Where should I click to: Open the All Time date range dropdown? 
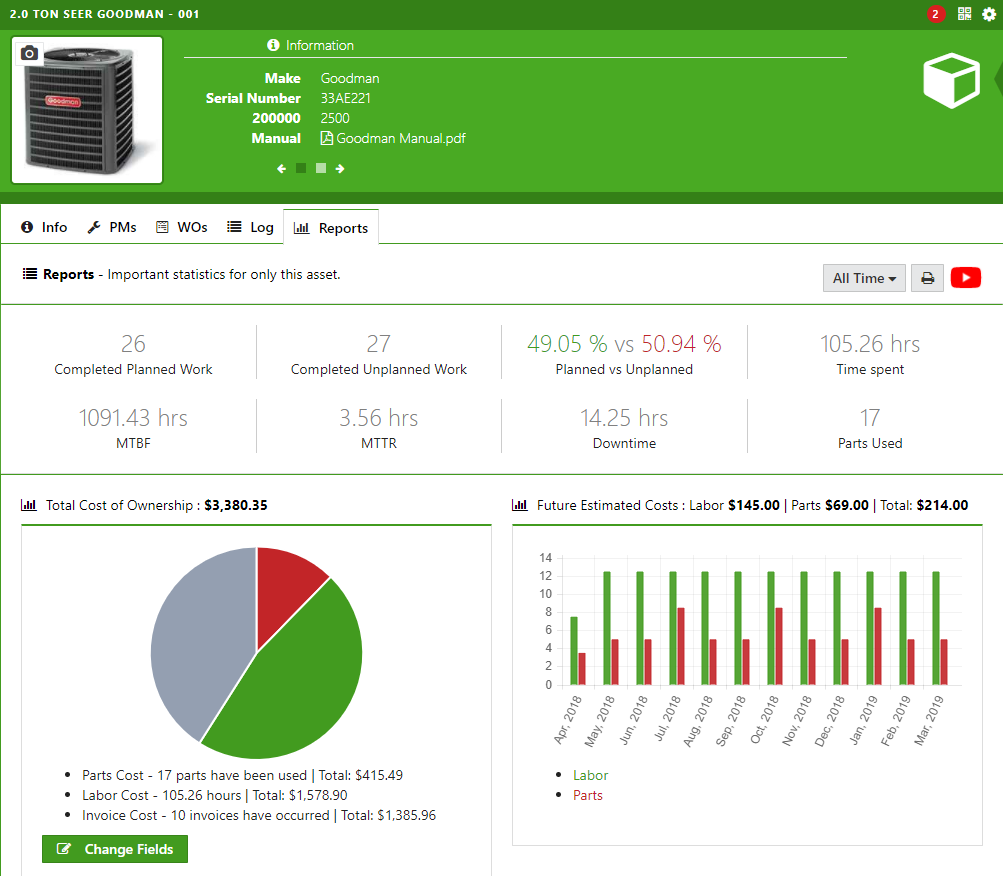point(863,278)
